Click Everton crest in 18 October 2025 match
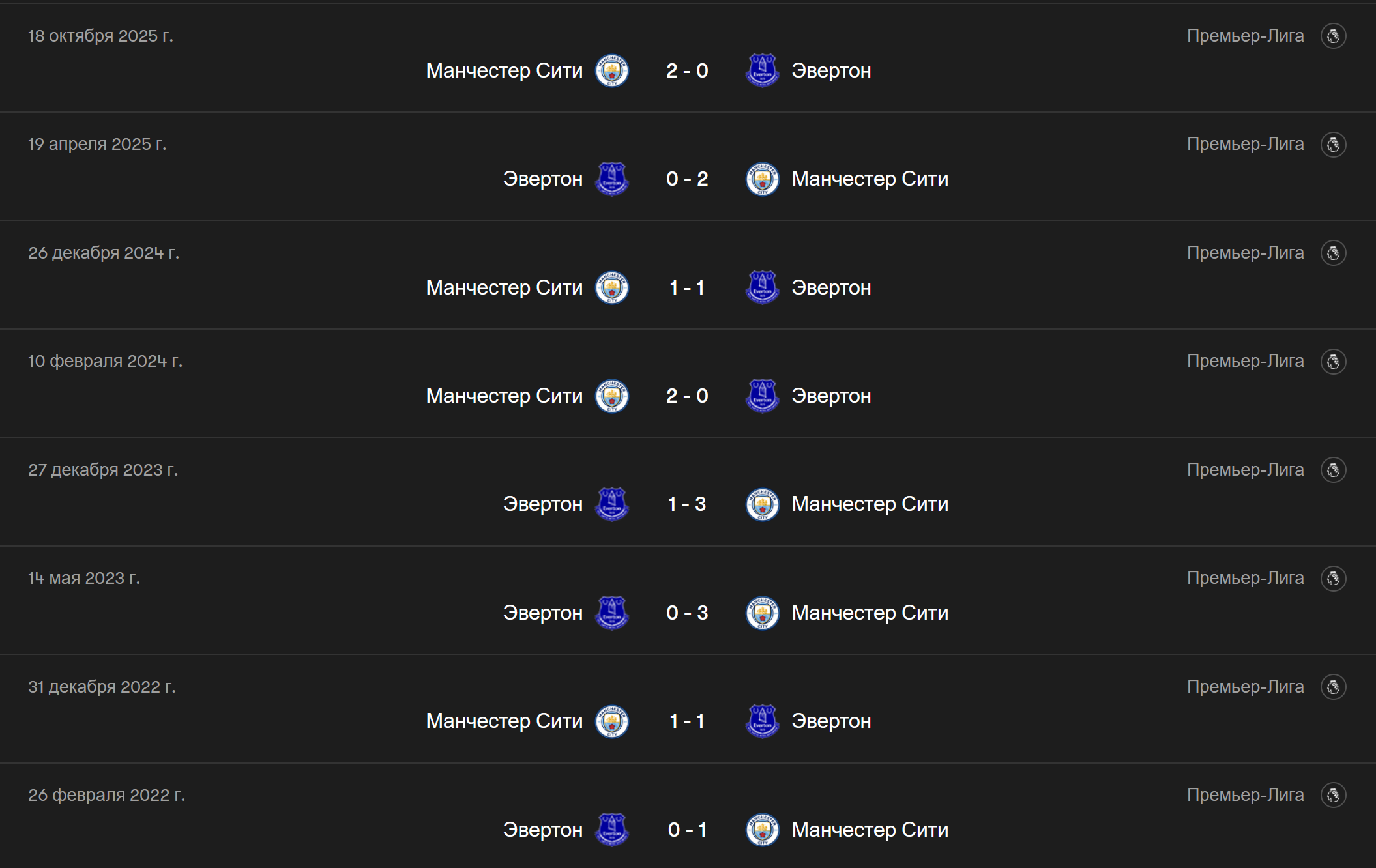 coord(762,70)
